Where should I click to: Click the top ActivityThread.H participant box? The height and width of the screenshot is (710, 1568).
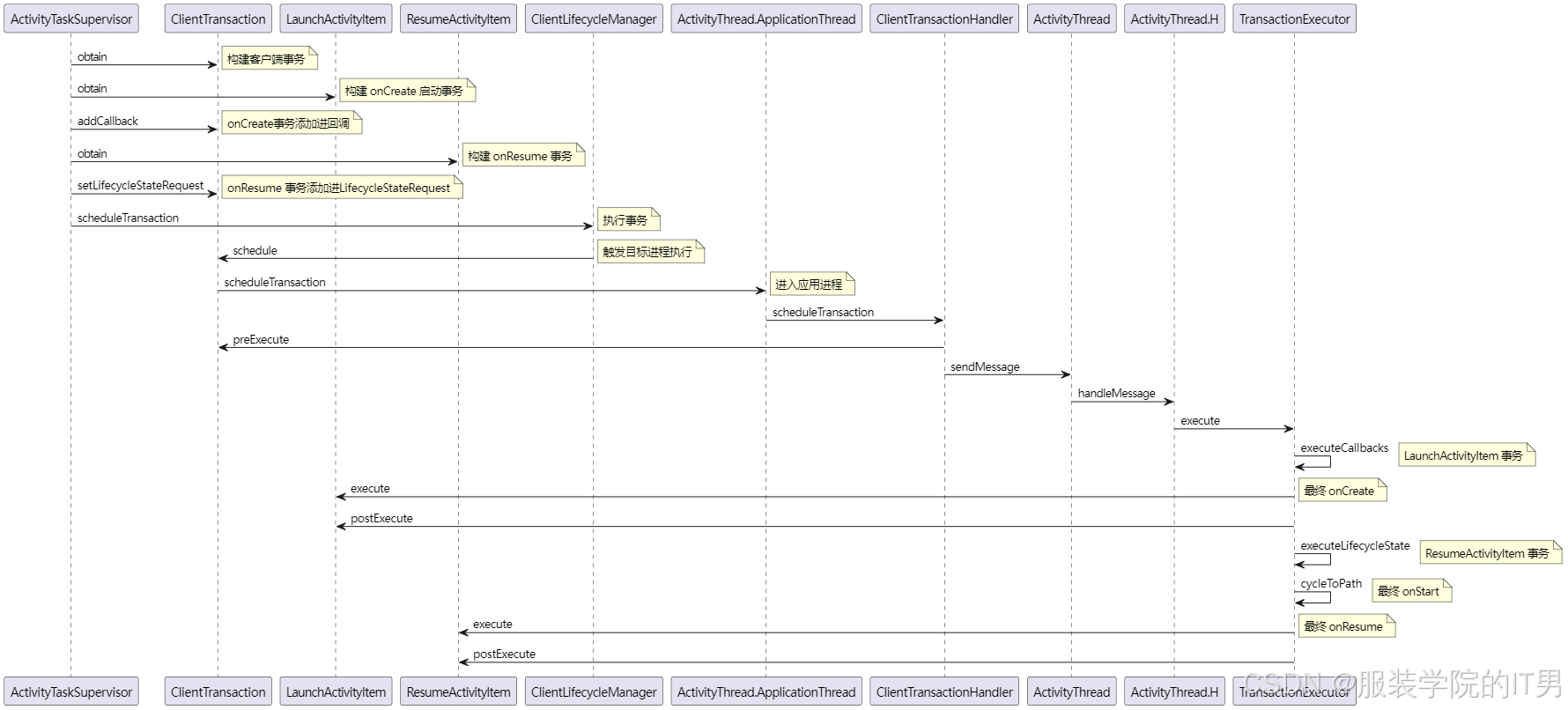(1174, 19)
